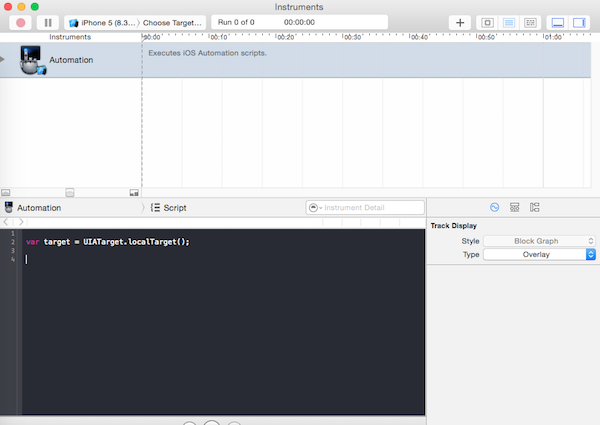Go back with the left chevron arrow
Viewport: 600px width, 425px height.
click(5, 222)
